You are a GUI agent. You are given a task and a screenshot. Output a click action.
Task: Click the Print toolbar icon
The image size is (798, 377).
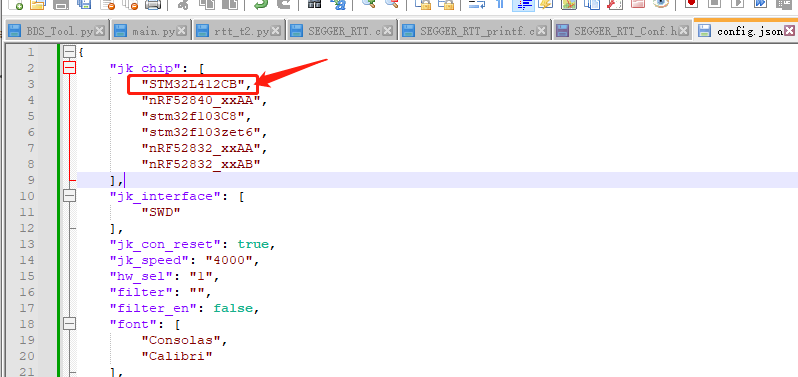153,4
